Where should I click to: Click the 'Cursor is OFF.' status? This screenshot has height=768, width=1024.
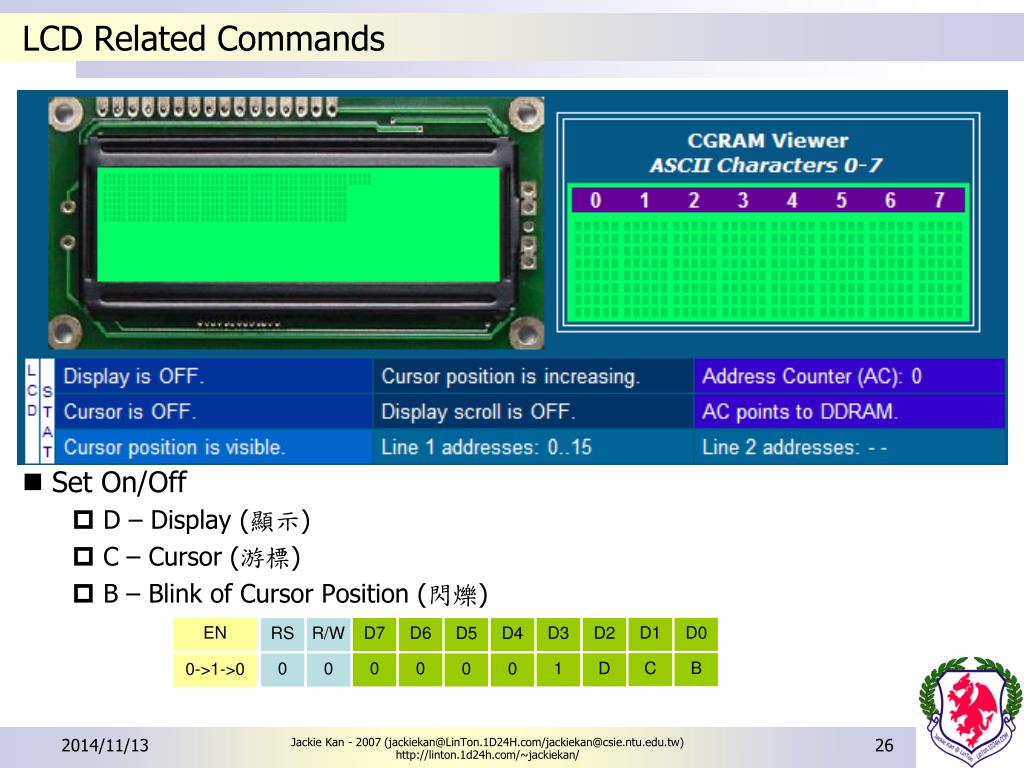pos(214,411)
